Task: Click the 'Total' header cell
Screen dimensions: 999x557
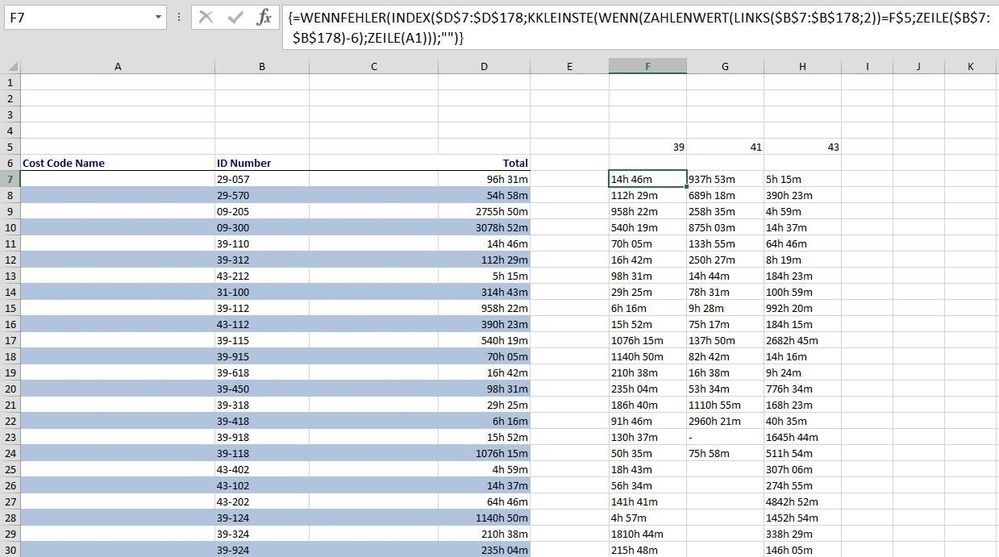Action: click(484, 163)
